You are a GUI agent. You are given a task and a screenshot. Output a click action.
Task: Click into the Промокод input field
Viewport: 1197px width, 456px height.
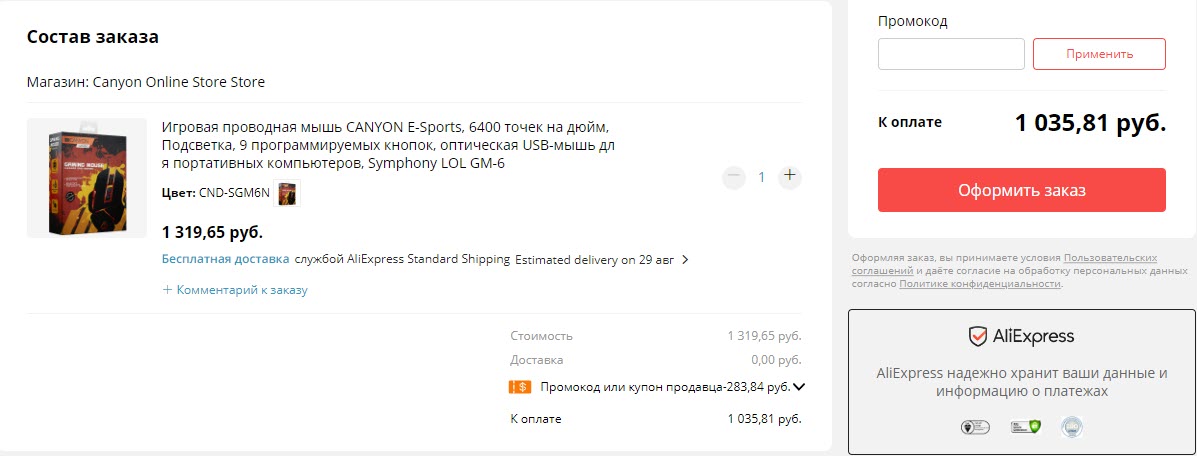point(951,54)
